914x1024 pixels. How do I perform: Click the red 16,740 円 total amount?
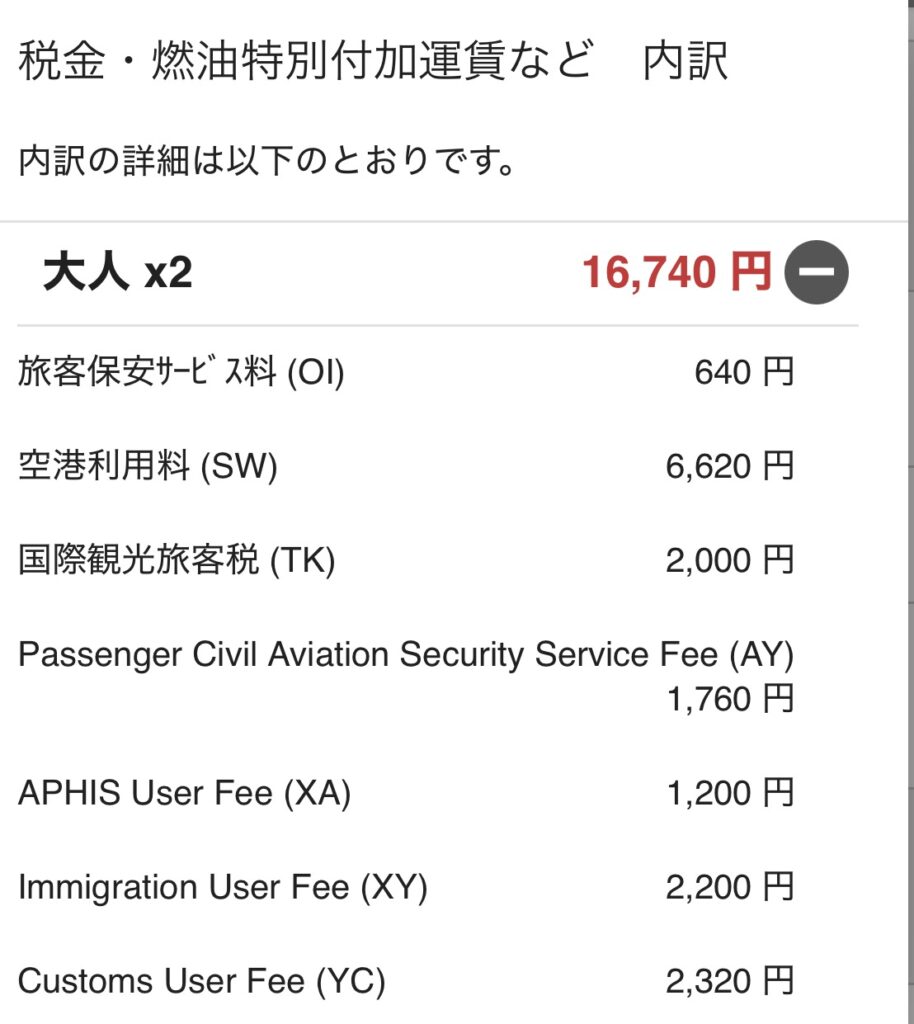677,273
